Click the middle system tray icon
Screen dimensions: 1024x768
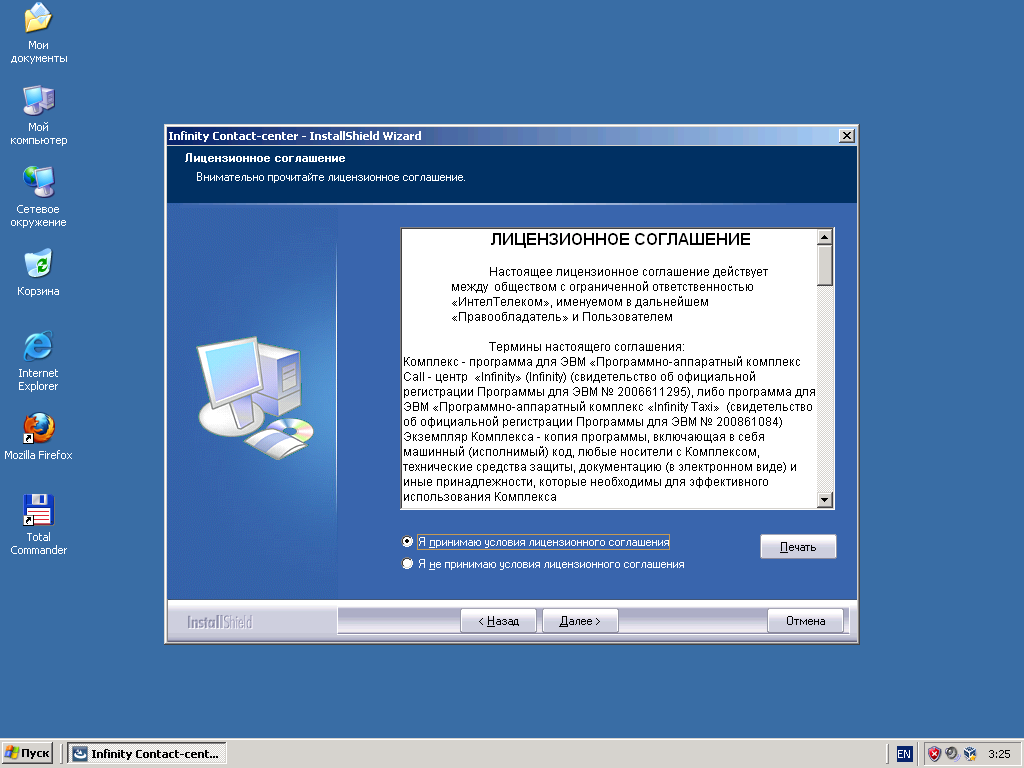pos(952,754)
